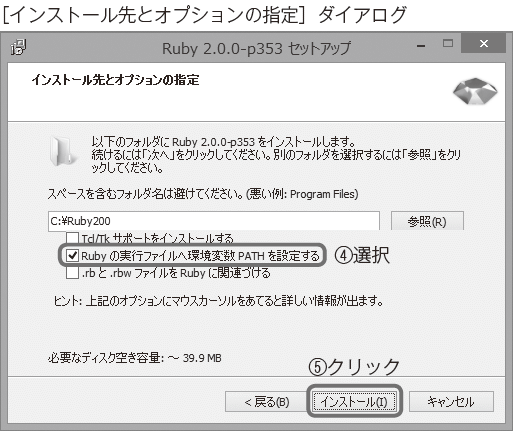Start setup with the インストール(I) button
The width and height of the screenshot is (513, 431).
(354, 402)
